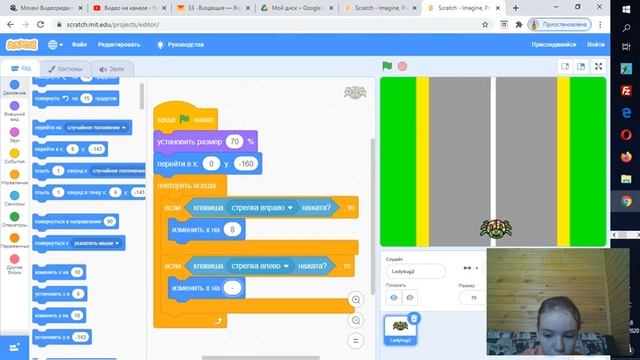Click palette block повернуться в направлении 90
The height and width of the screenshot is (360, 640).
point(76,221)
